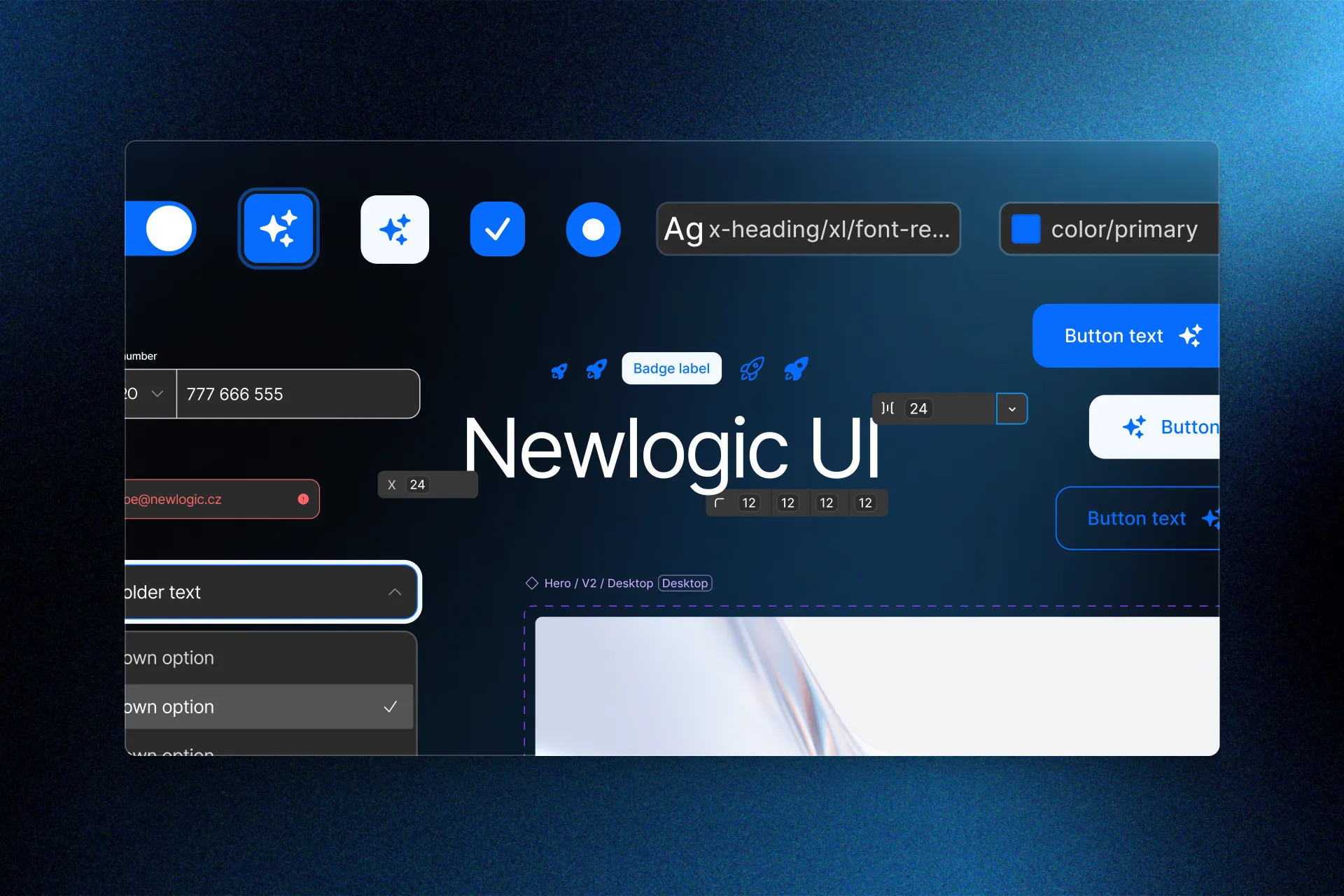
Task: Open dropdown arrow next to gap value 24
Action: pos(1011,409)
